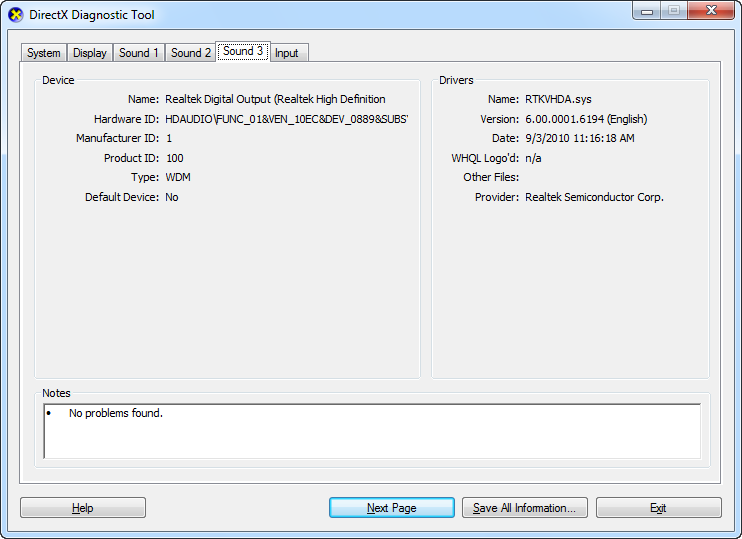Go to the Sound 2 tab
742x539 pixels.
click(191, 53)
